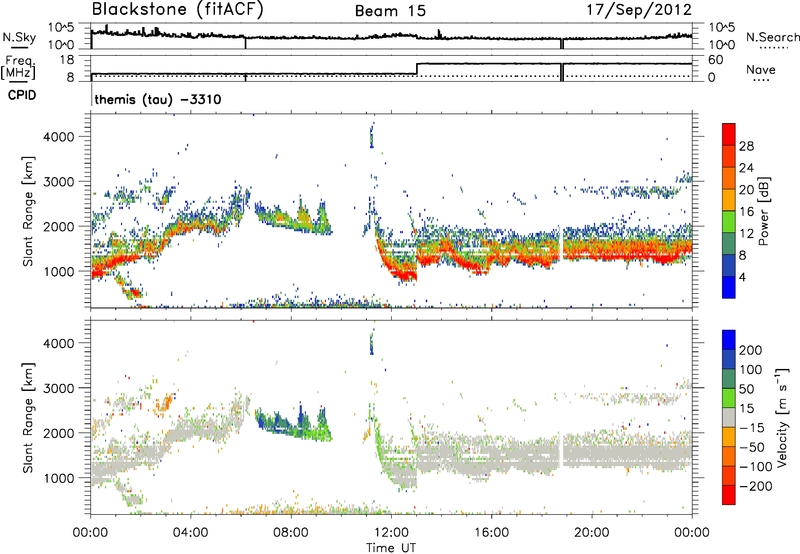
Task: Click the 'Time UT' axis title
Action: click(x=391, y=548)
